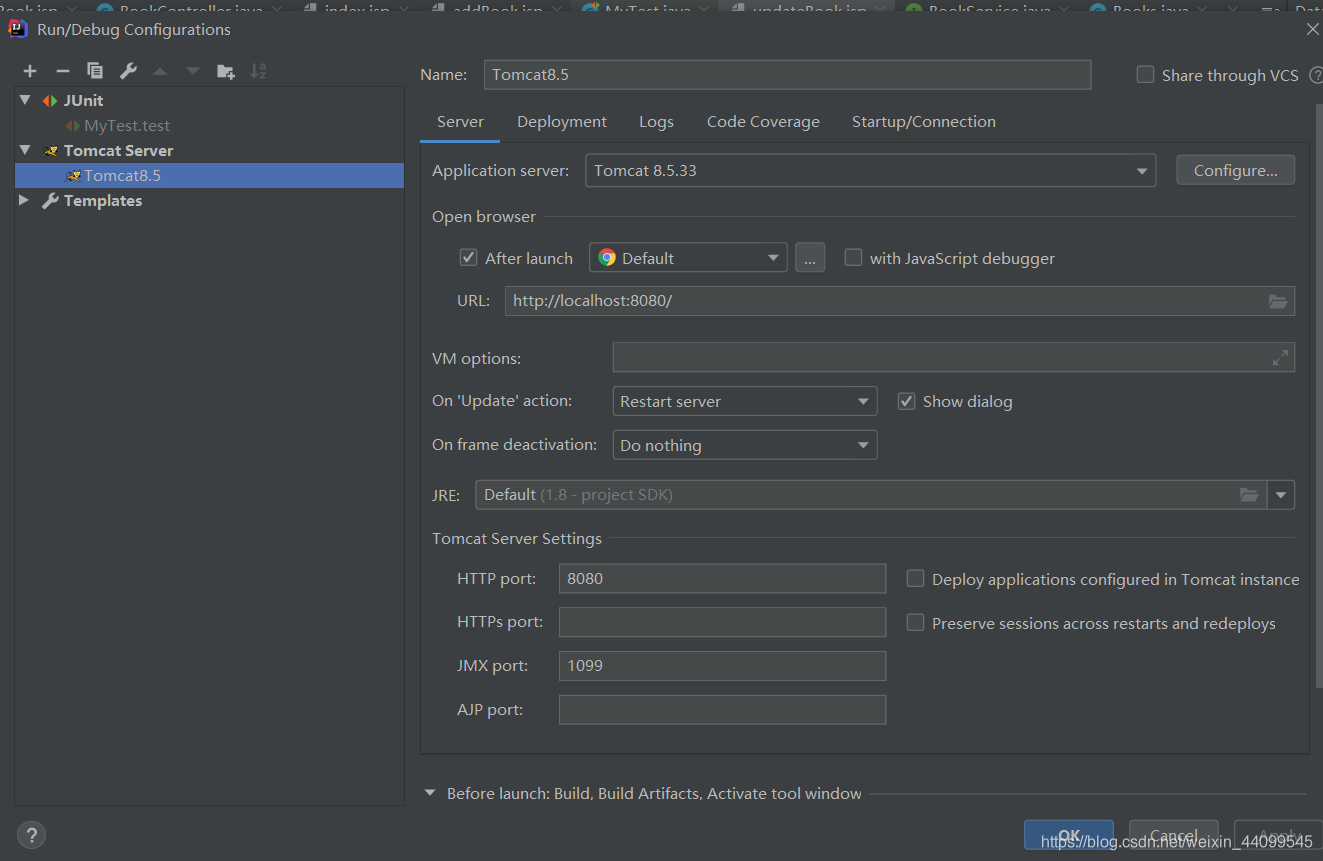Click the Cancel button
This screenshot has height=861, width=1323.
point(1174,836)
